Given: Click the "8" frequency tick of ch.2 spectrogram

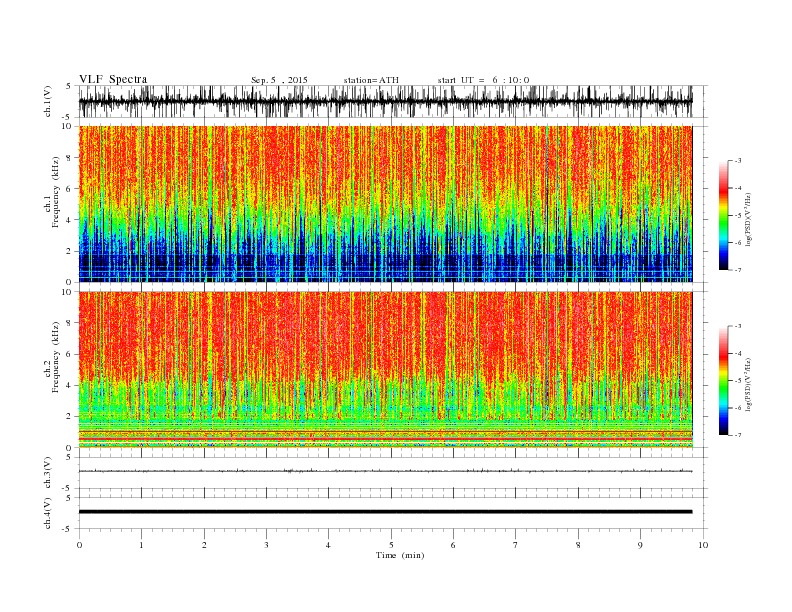Looking at the screenshot, I should coord(70,323).
